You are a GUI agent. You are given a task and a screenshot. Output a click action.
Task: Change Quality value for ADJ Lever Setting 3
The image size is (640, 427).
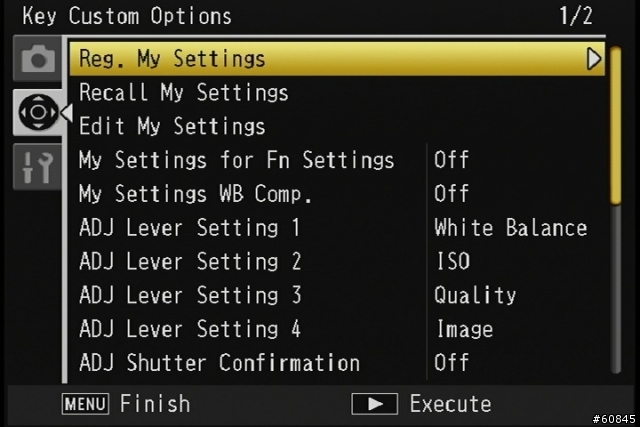click(475, 296)
